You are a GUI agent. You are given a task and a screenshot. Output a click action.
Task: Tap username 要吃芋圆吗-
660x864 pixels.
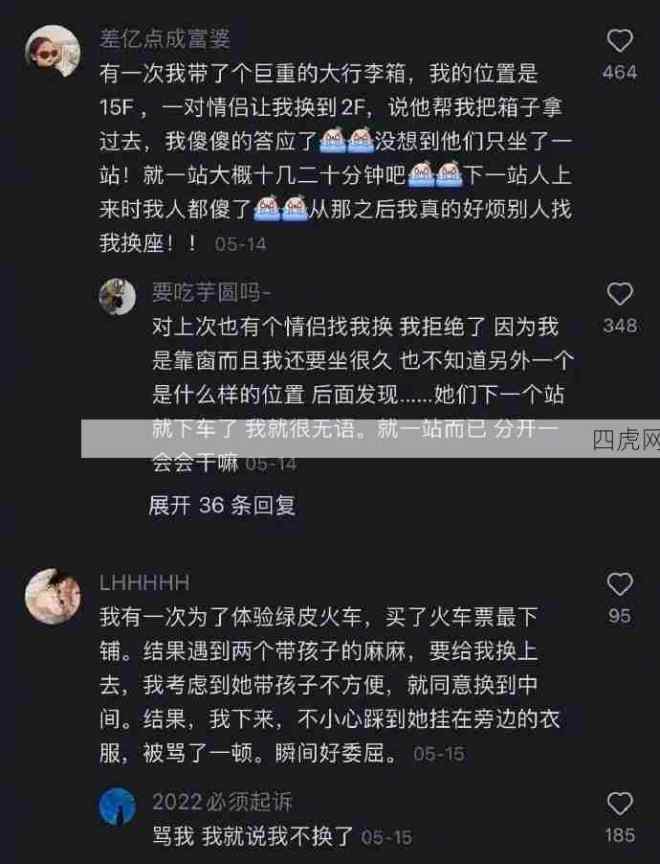coord(211,293)
